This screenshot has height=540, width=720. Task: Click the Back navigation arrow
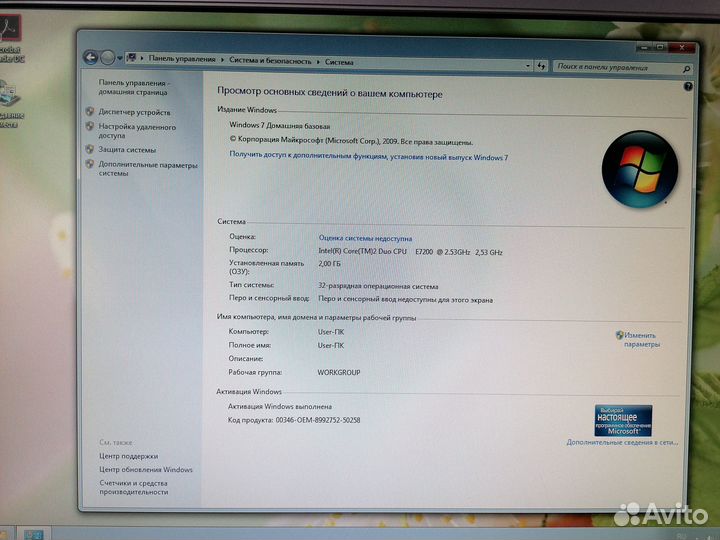pos(90,57)
